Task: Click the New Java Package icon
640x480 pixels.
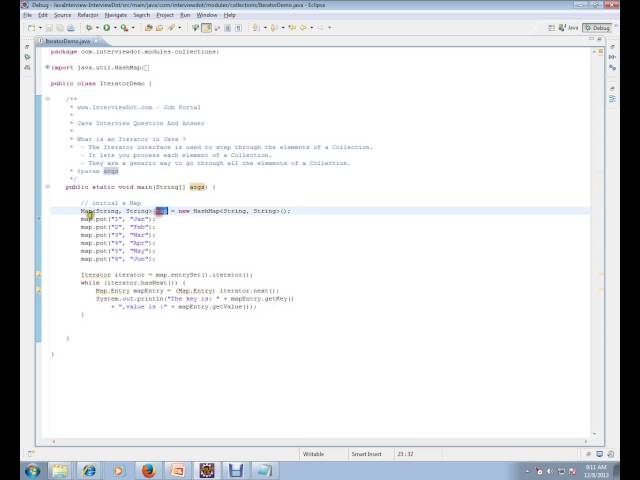Action: point(149,28)
